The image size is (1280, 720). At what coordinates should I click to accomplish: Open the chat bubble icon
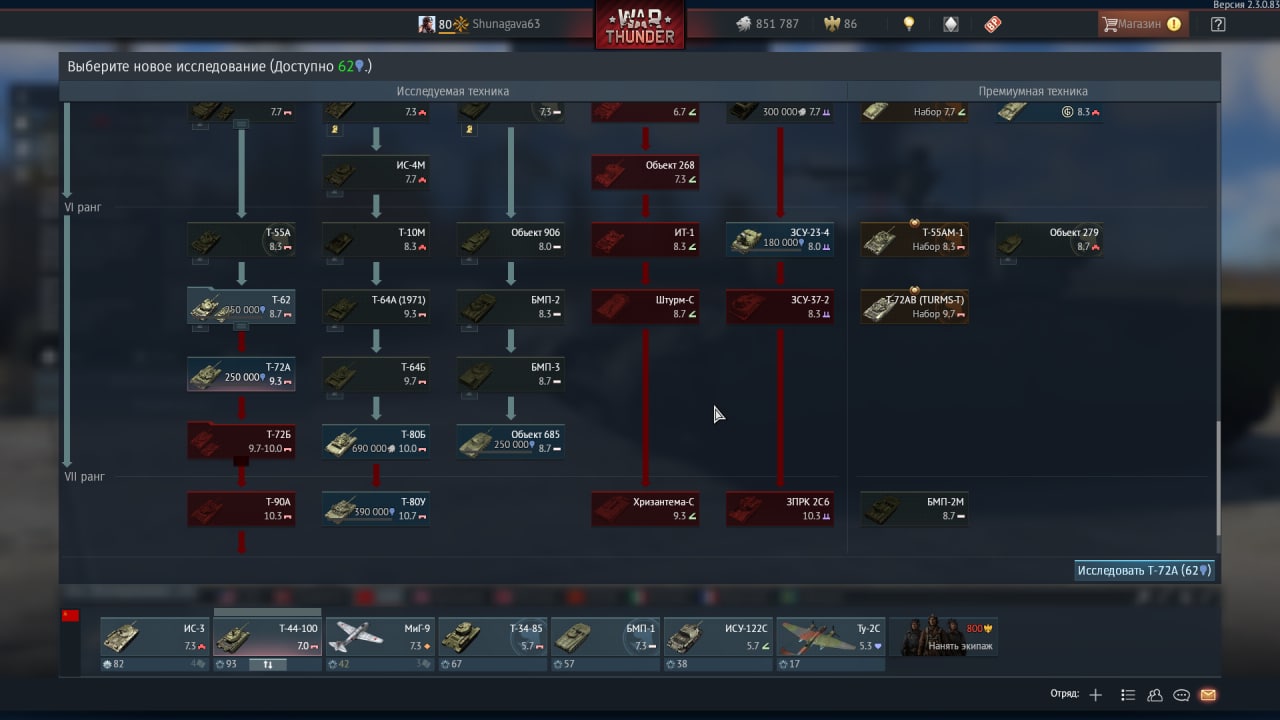click(1181, 695)
